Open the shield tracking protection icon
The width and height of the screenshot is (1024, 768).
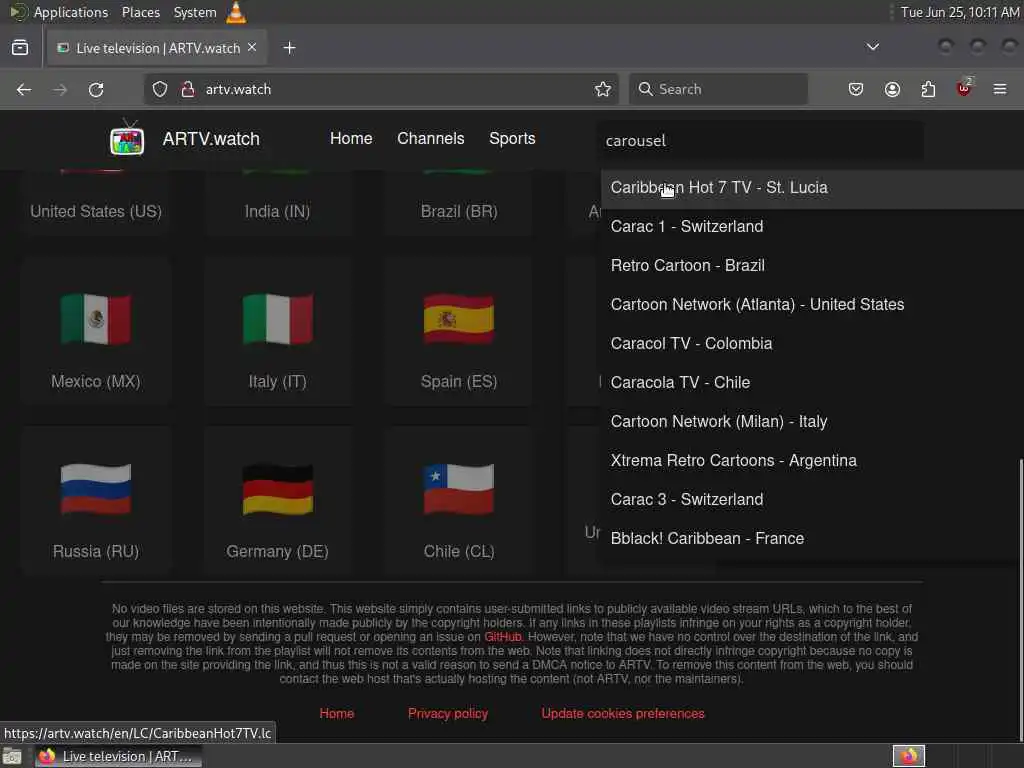point(160,89)
